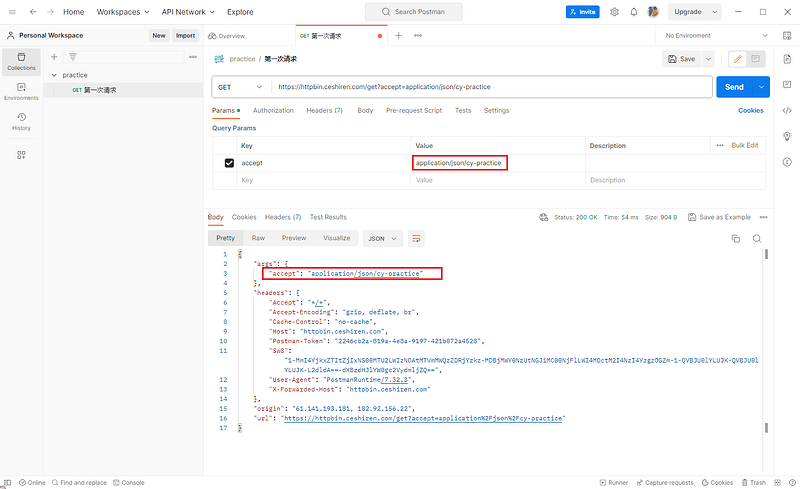Image resolution: width=800 pixels, height=489 pixels.
Task: Open the comments mode icon
Action: click(x=756, y=59)
